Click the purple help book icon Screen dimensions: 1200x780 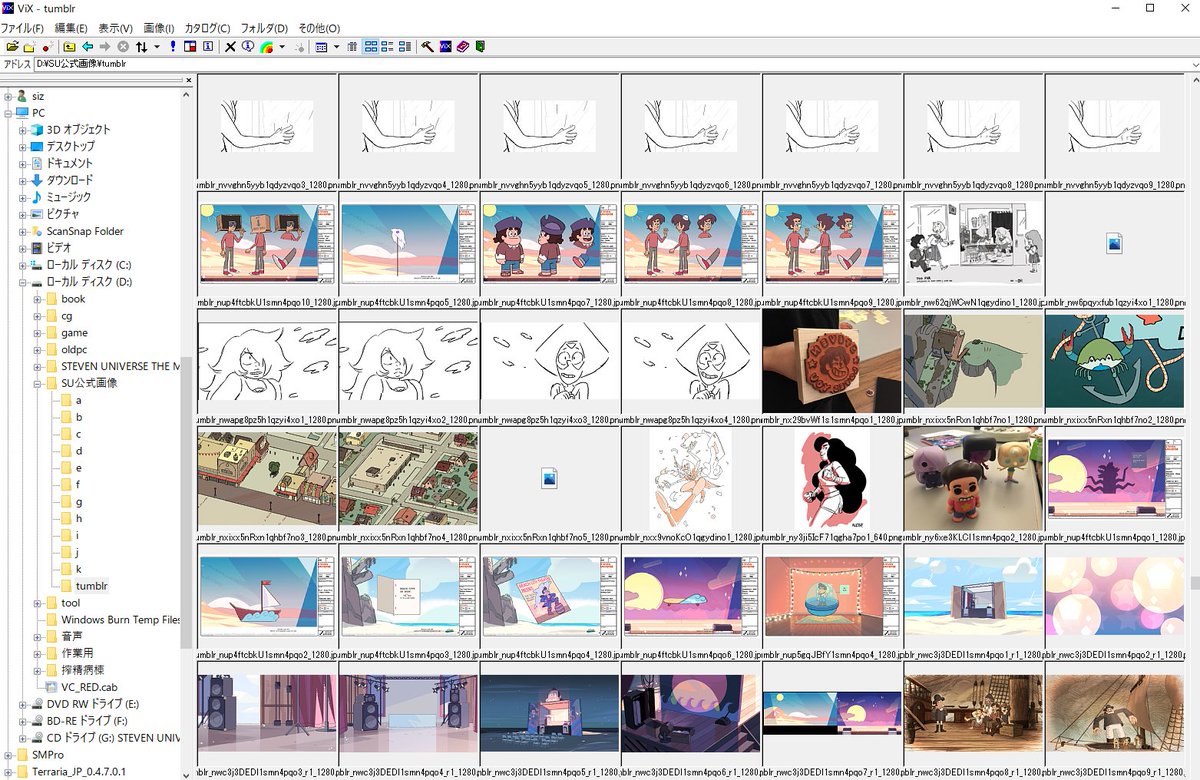pyautogui.click(x=462, y=46)
